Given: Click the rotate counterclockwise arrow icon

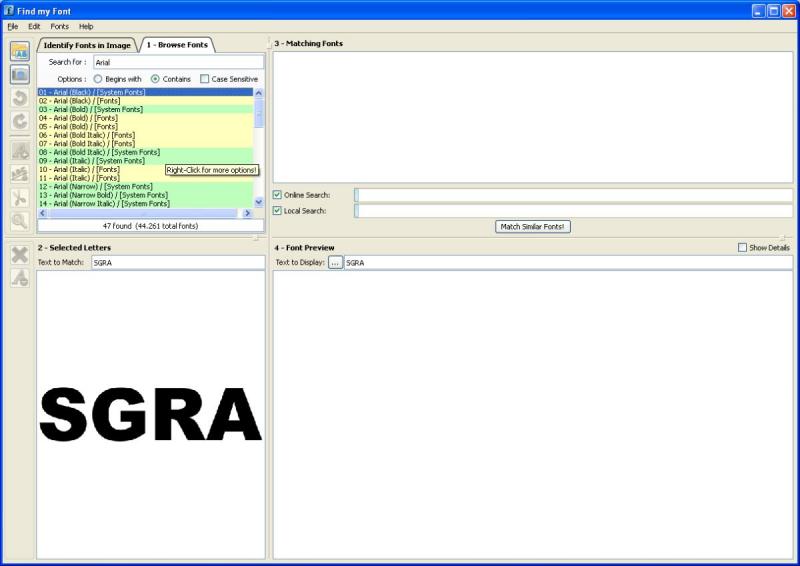Looking at the screenshot, I should [20, 98].
